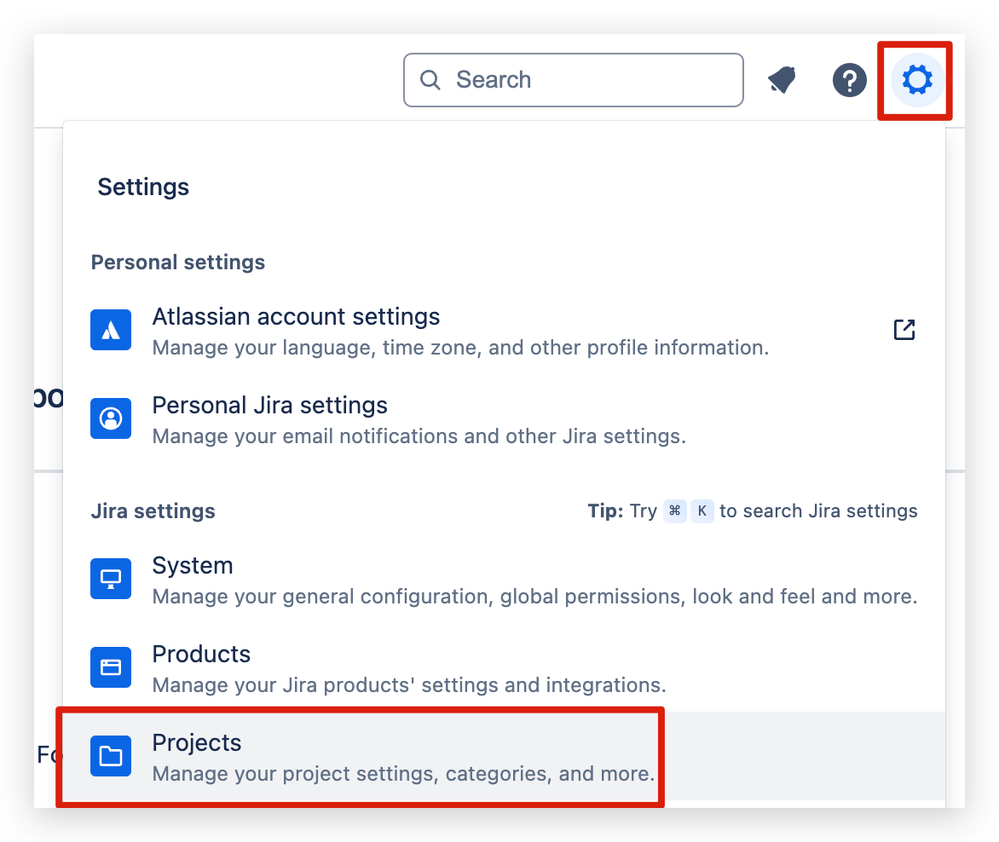Screen dimensions: 999x842
Task: Click the Projects folder icon
Action: [111, 756]
